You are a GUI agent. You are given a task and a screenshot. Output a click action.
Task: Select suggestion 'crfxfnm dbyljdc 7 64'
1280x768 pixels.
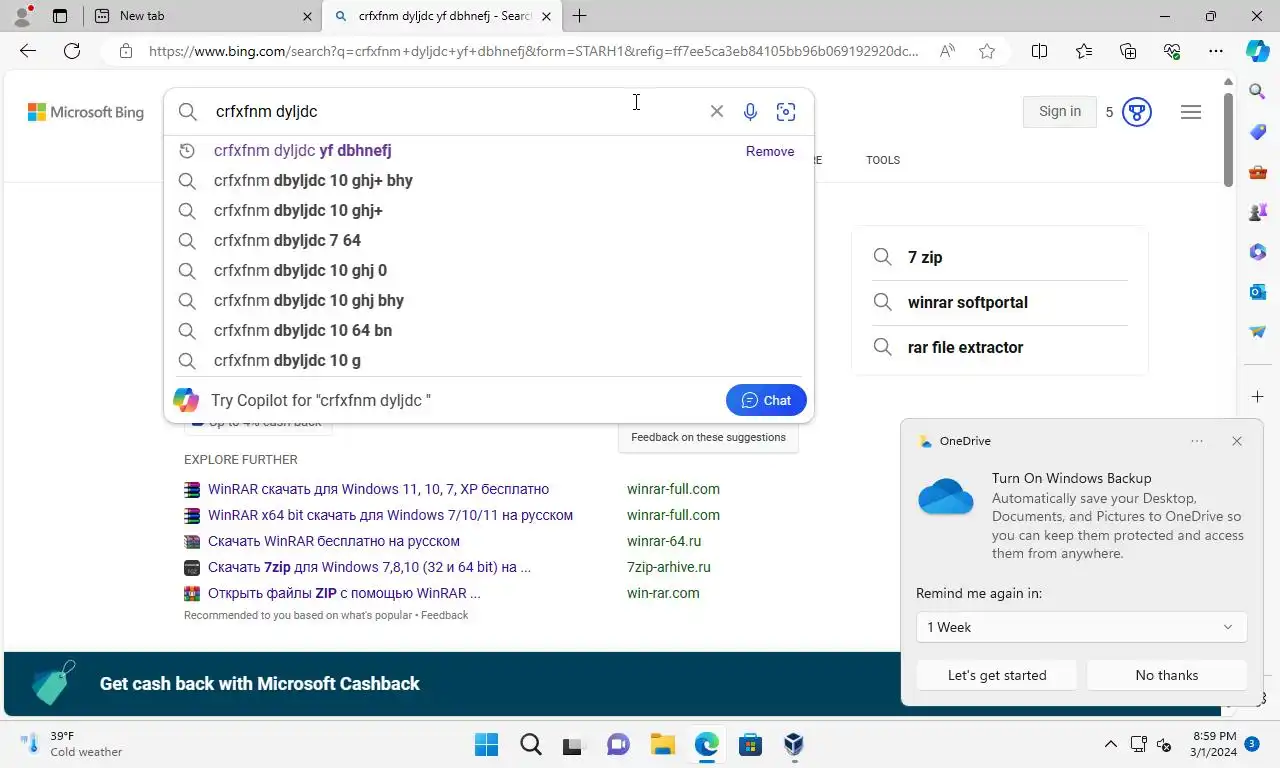pyautogui.click(x=488, y=241)
